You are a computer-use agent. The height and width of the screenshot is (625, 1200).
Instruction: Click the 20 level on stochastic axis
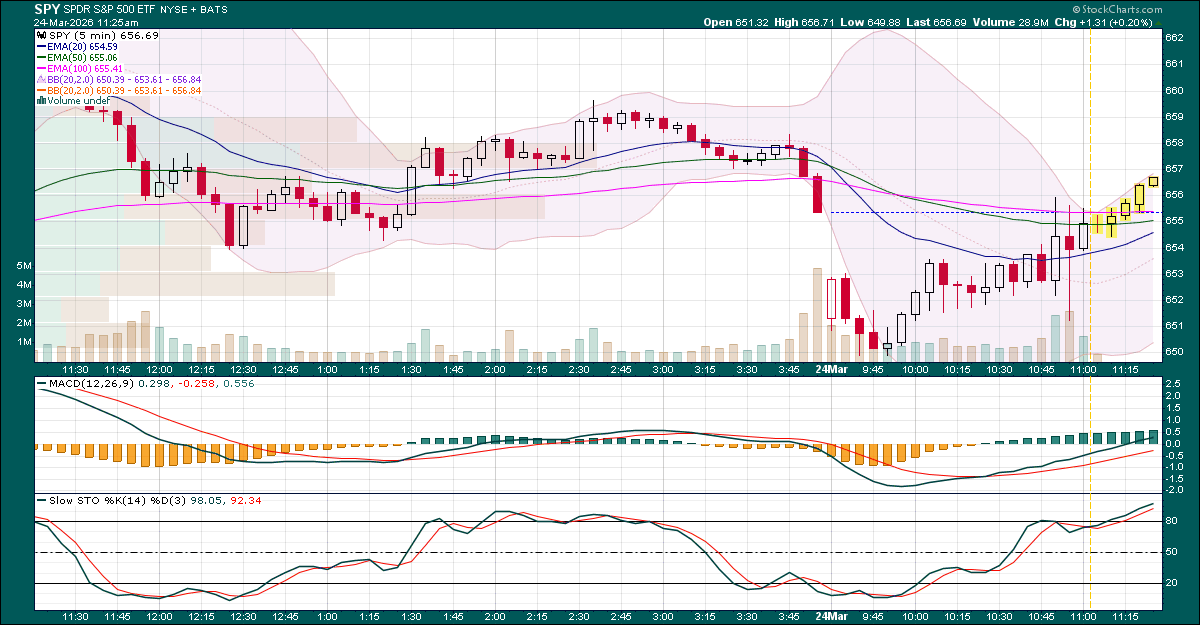pos(1172,583)
